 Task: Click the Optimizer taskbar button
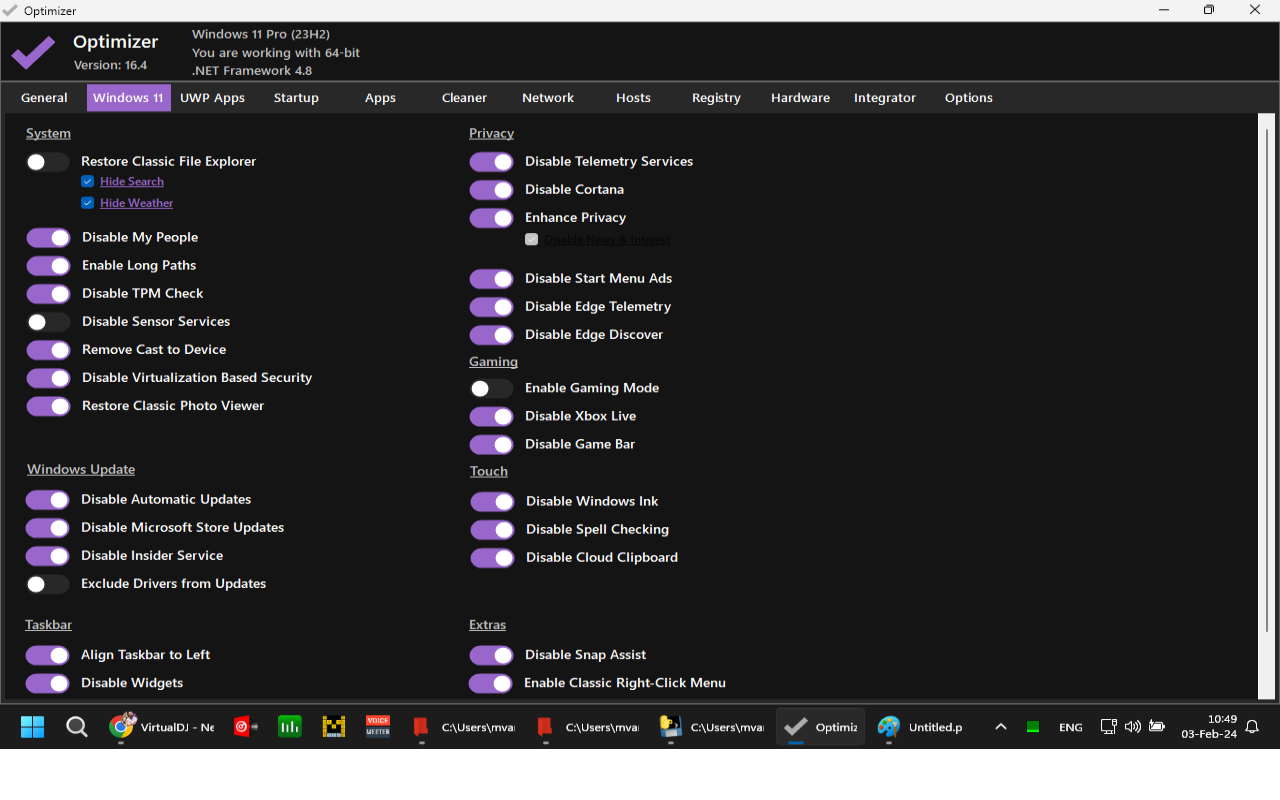[x=820, y=727]
